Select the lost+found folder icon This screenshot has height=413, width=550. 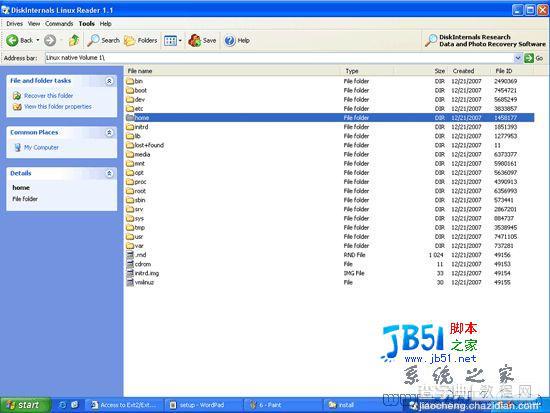point(130,145)
